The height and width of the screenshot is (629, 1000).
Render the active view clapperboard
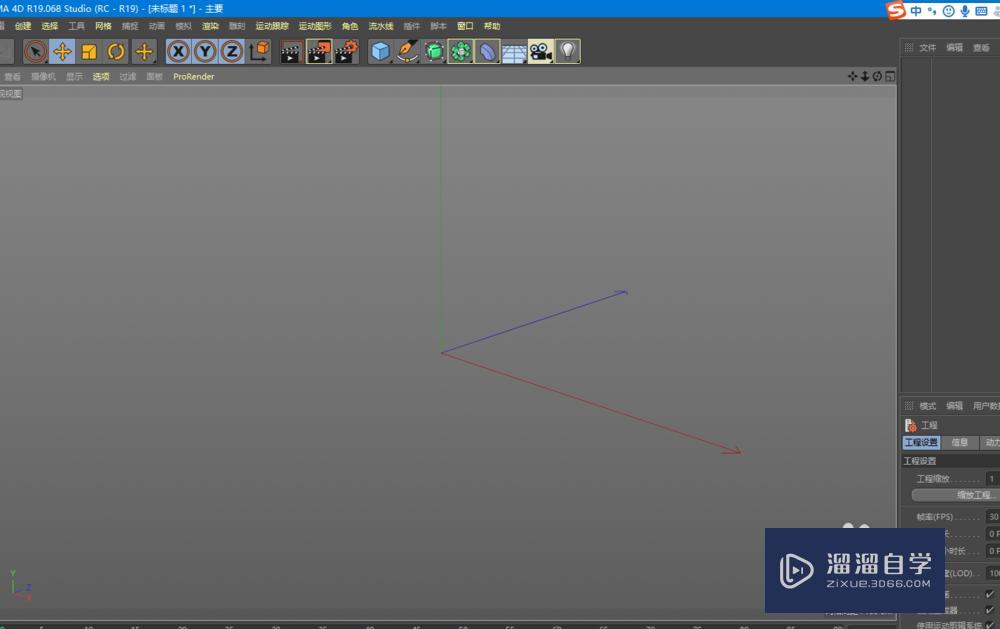(291, 52)
